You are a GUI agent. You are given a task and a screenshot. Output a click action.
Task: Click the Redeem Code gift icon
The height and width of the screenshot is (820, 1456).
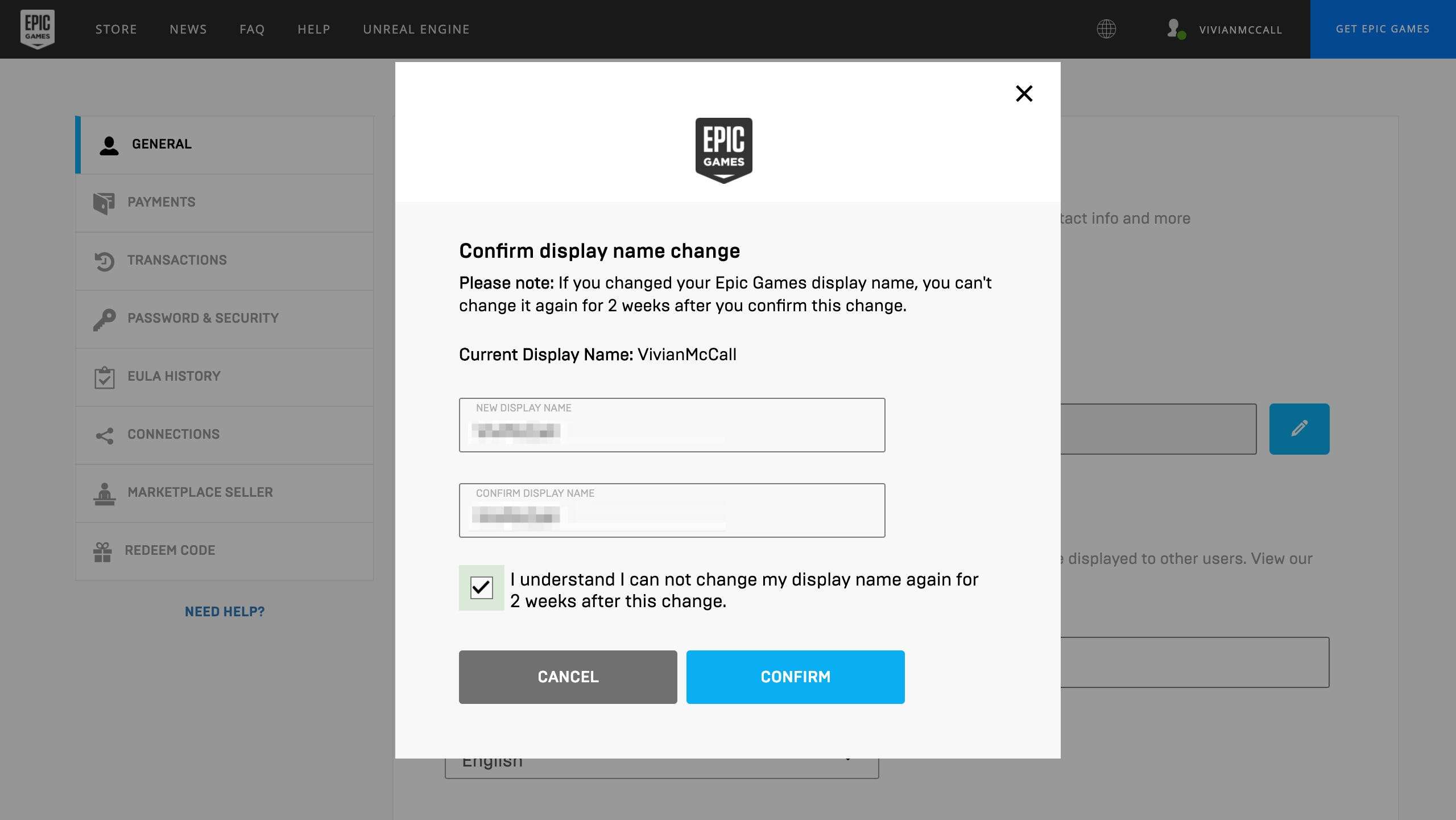tap(103, 551)
